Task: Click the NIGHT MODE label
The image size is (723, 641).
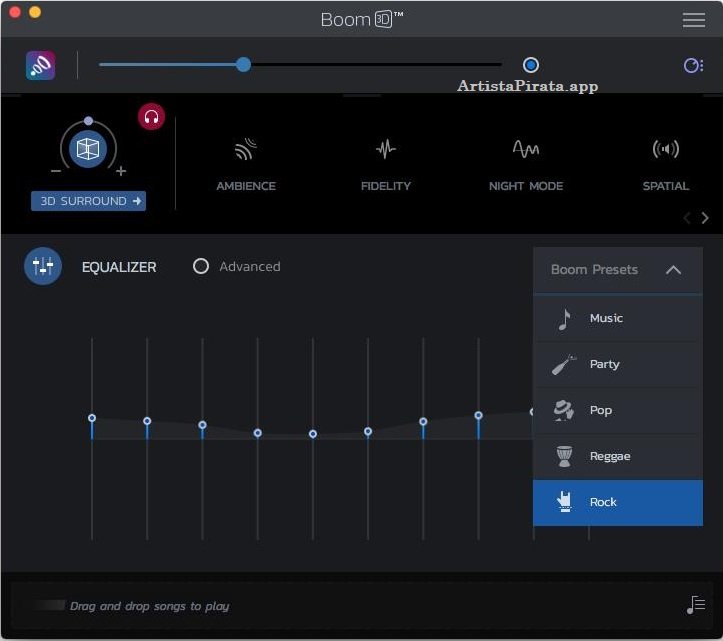Action: 526,186
